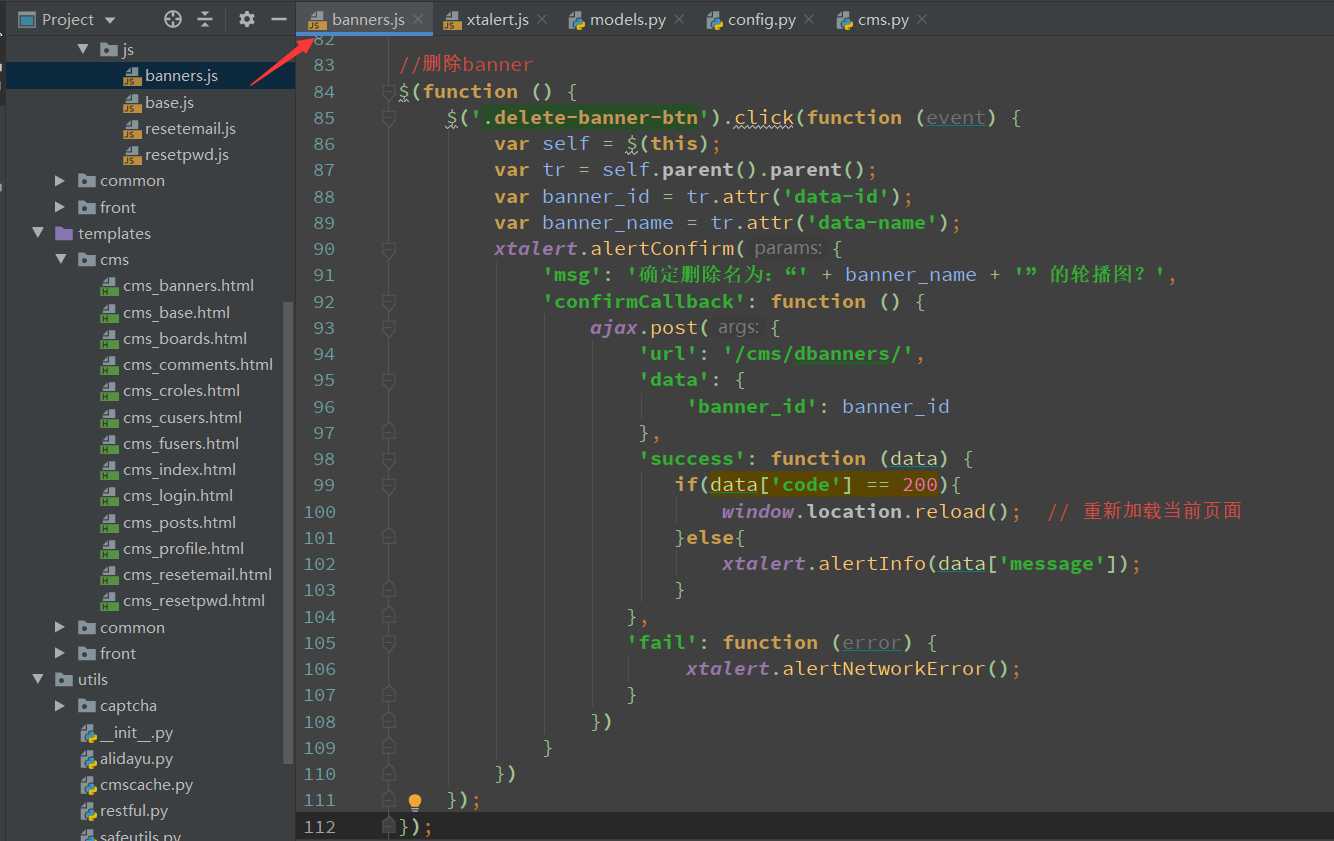Screen dimensions: 1334x841
Task: Click the data['code'] == 200 condition
Action: tap(824, 485)
